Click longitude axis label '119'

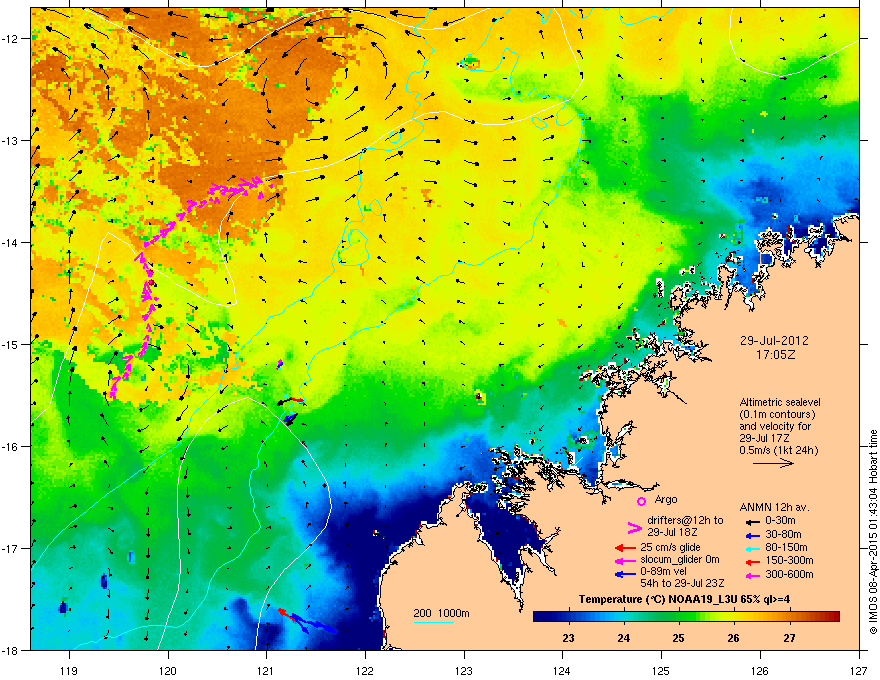pos(69,670)
